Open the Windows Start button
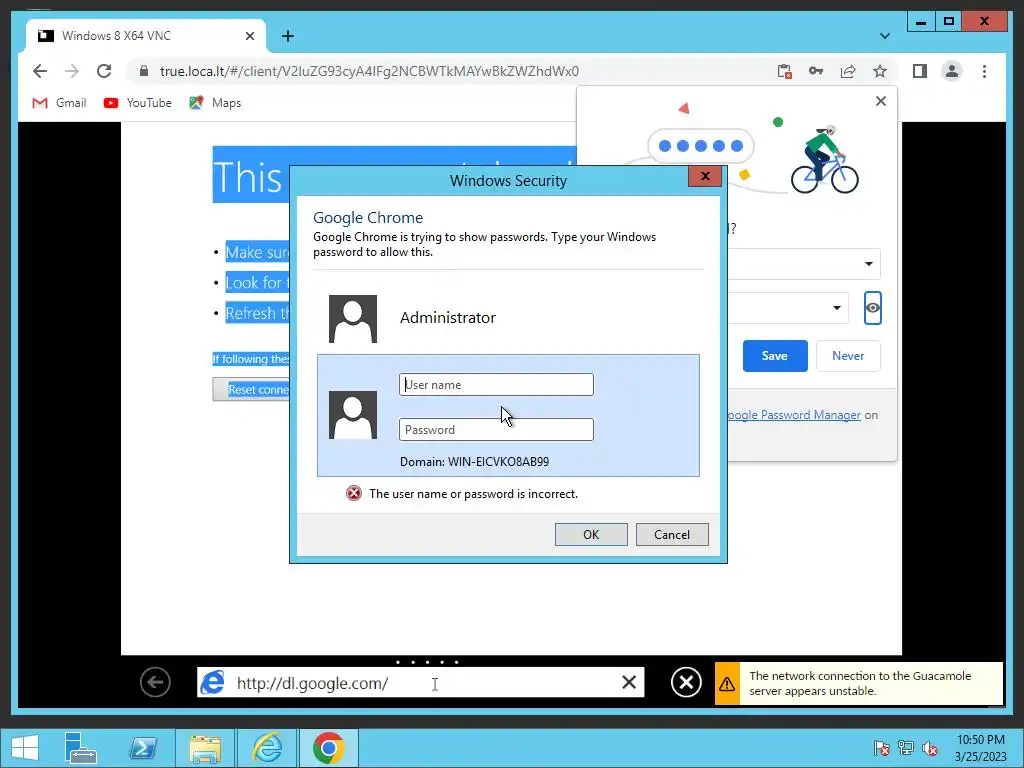 click(25, 748)
